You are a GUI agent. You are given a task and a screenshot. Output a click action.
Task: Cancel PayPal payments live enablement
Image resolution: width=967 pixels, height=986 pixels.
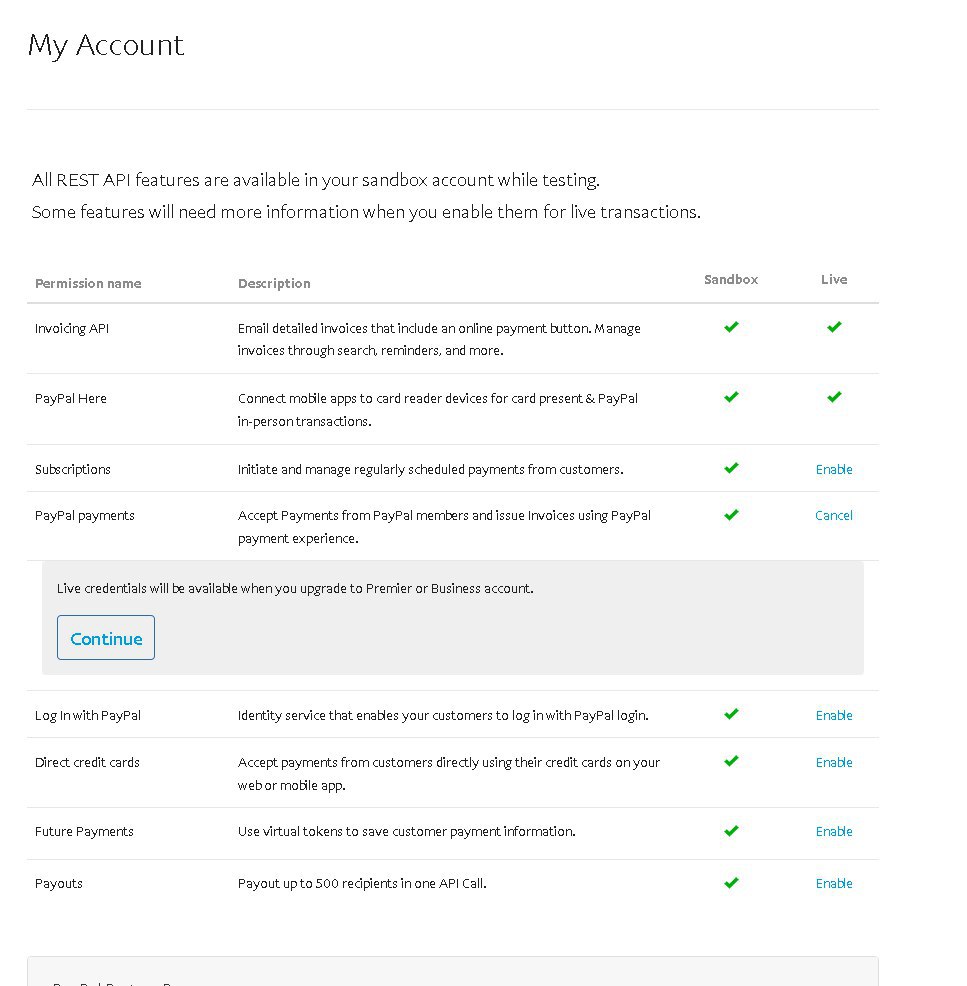(834, 516)
